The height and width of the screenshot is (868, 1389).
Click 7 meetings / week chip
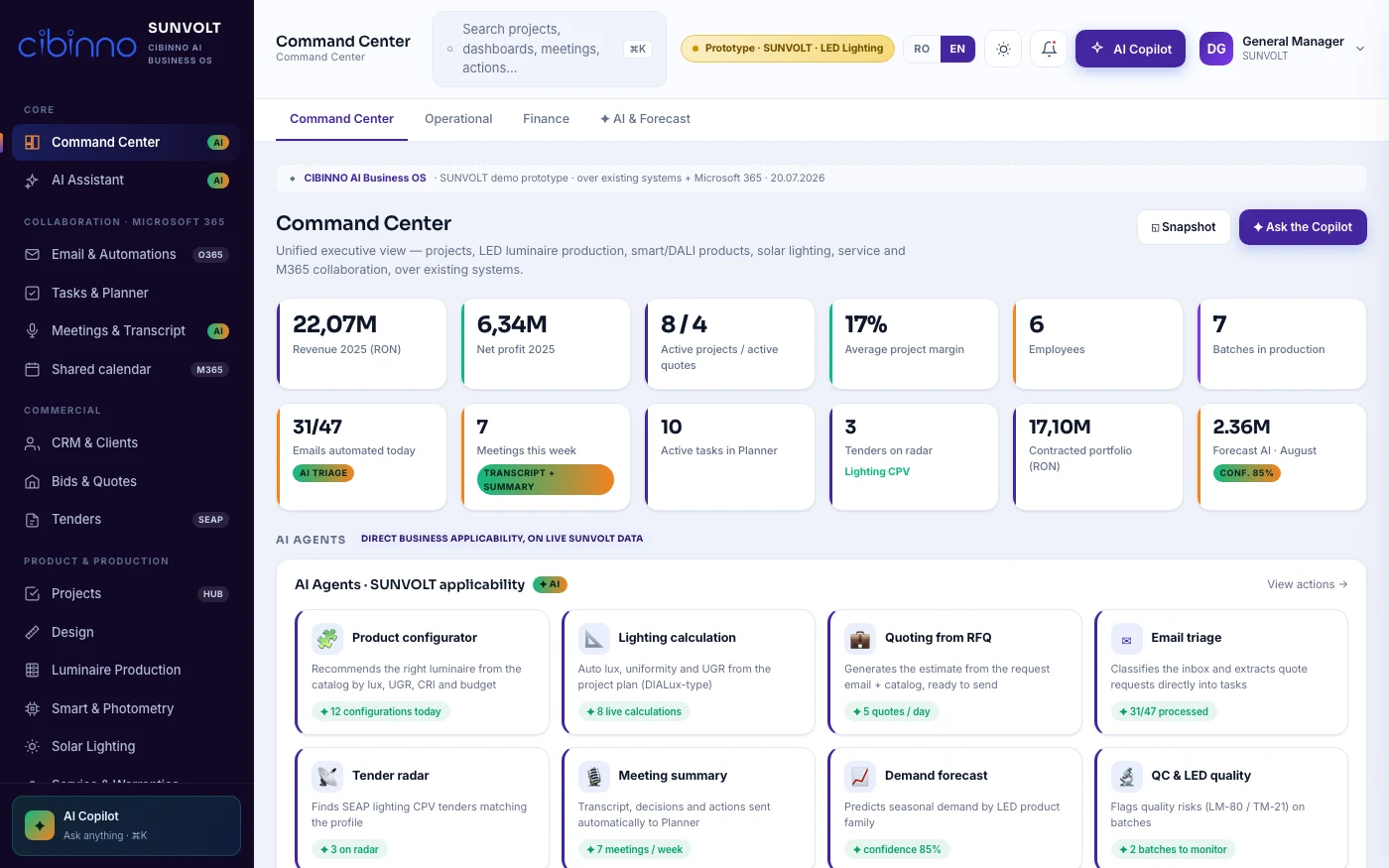pyautogui.click(x=635, y=850)
